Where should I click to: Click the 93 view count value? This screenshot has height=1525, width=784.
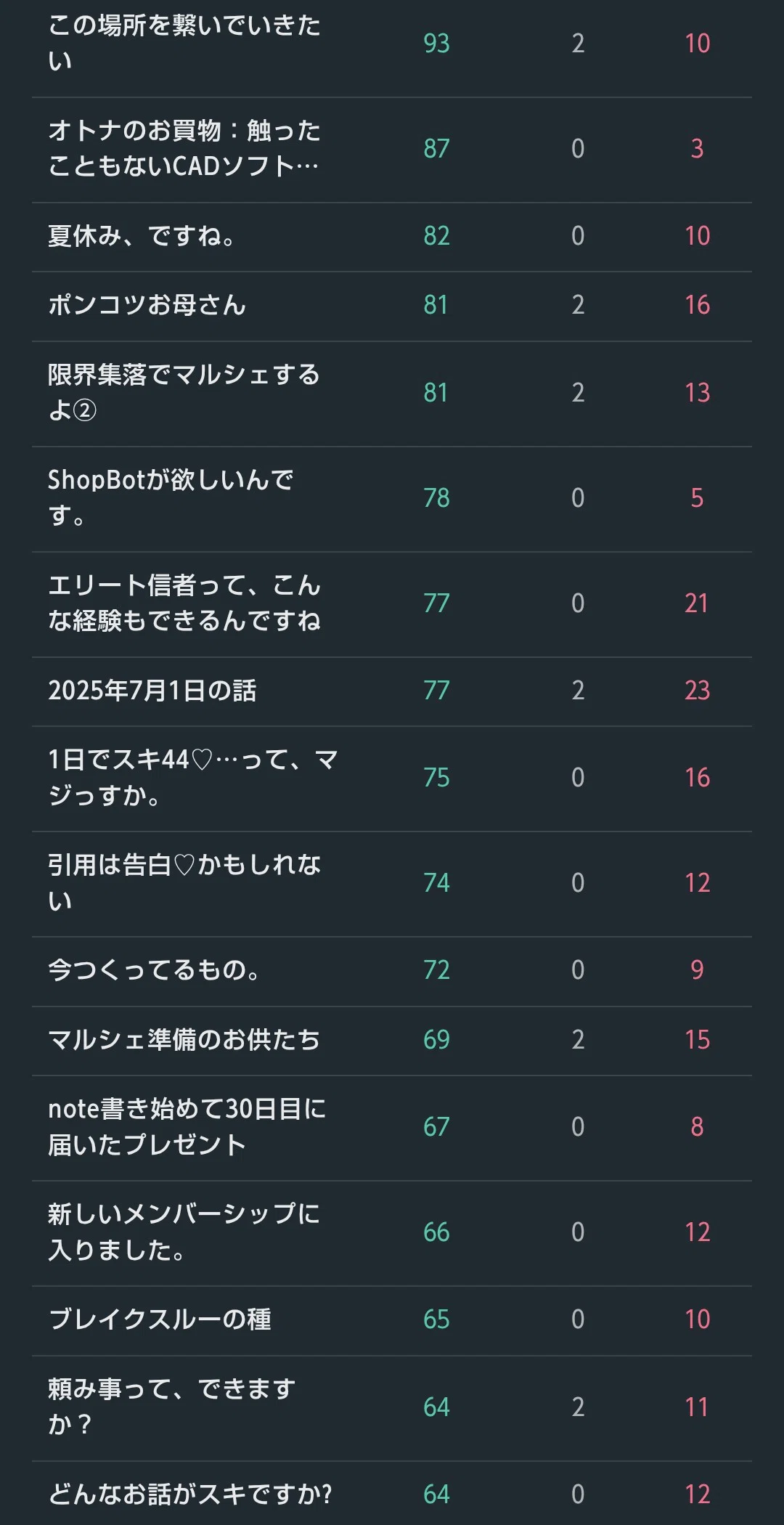click(436, 44)
